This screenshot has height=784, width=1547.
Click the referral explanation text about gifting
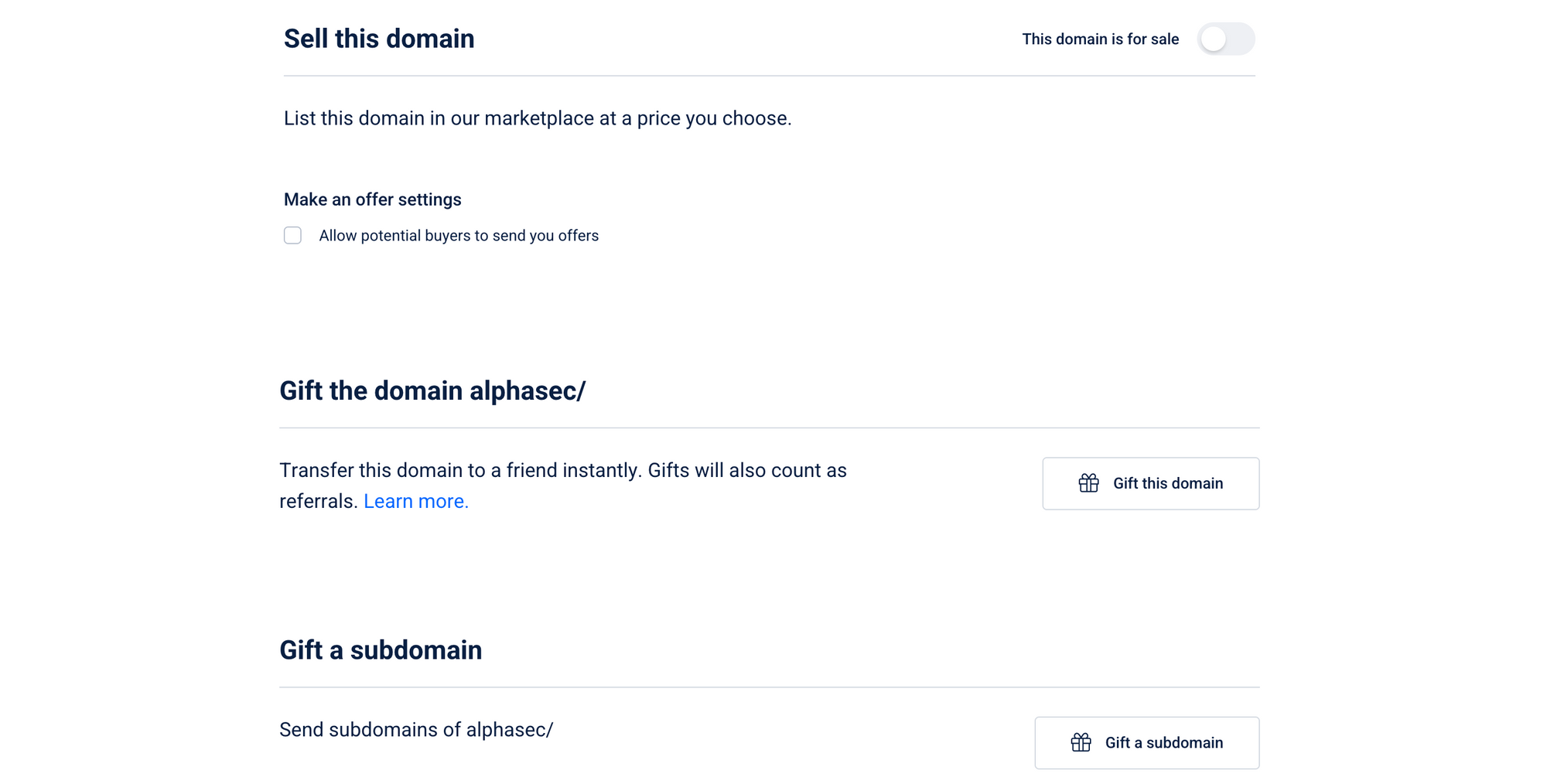tap(563, 485)
